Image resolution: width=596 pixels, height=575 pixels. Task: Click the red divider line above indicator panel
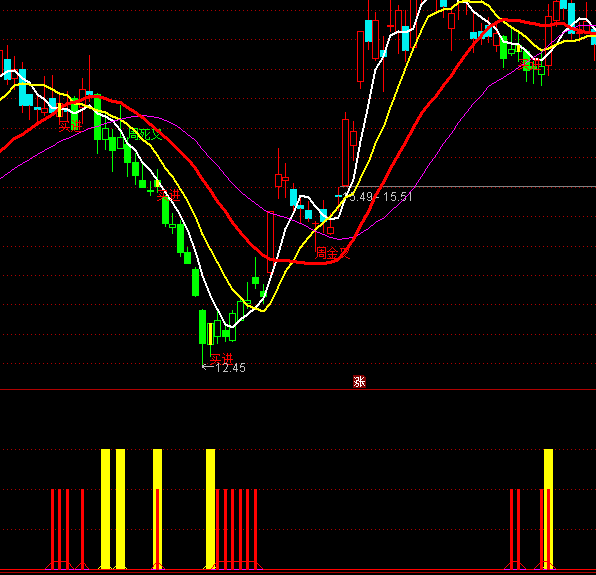pos(298,390)
